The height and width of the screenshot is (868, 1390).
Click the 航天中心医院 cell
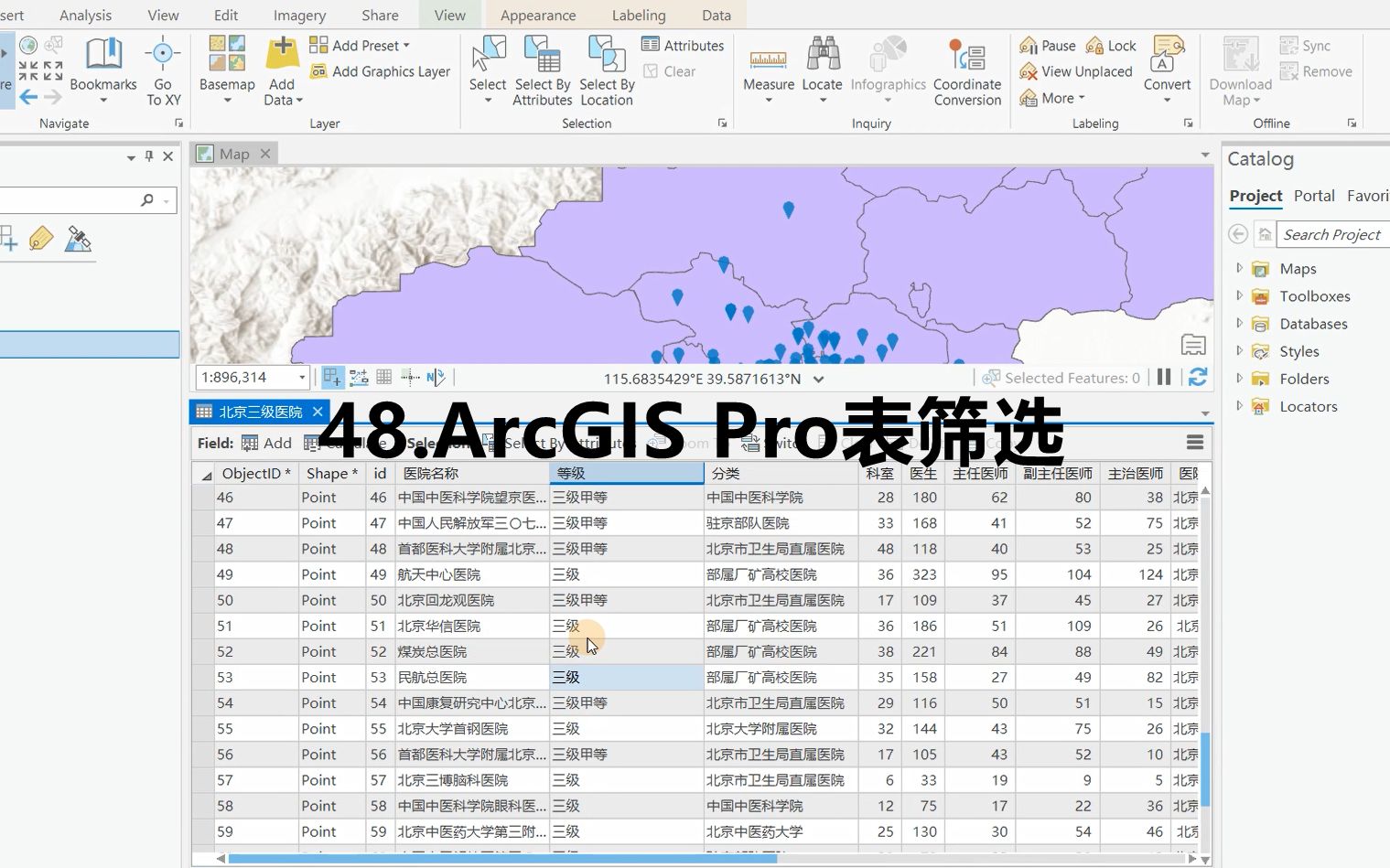point(471,574)
